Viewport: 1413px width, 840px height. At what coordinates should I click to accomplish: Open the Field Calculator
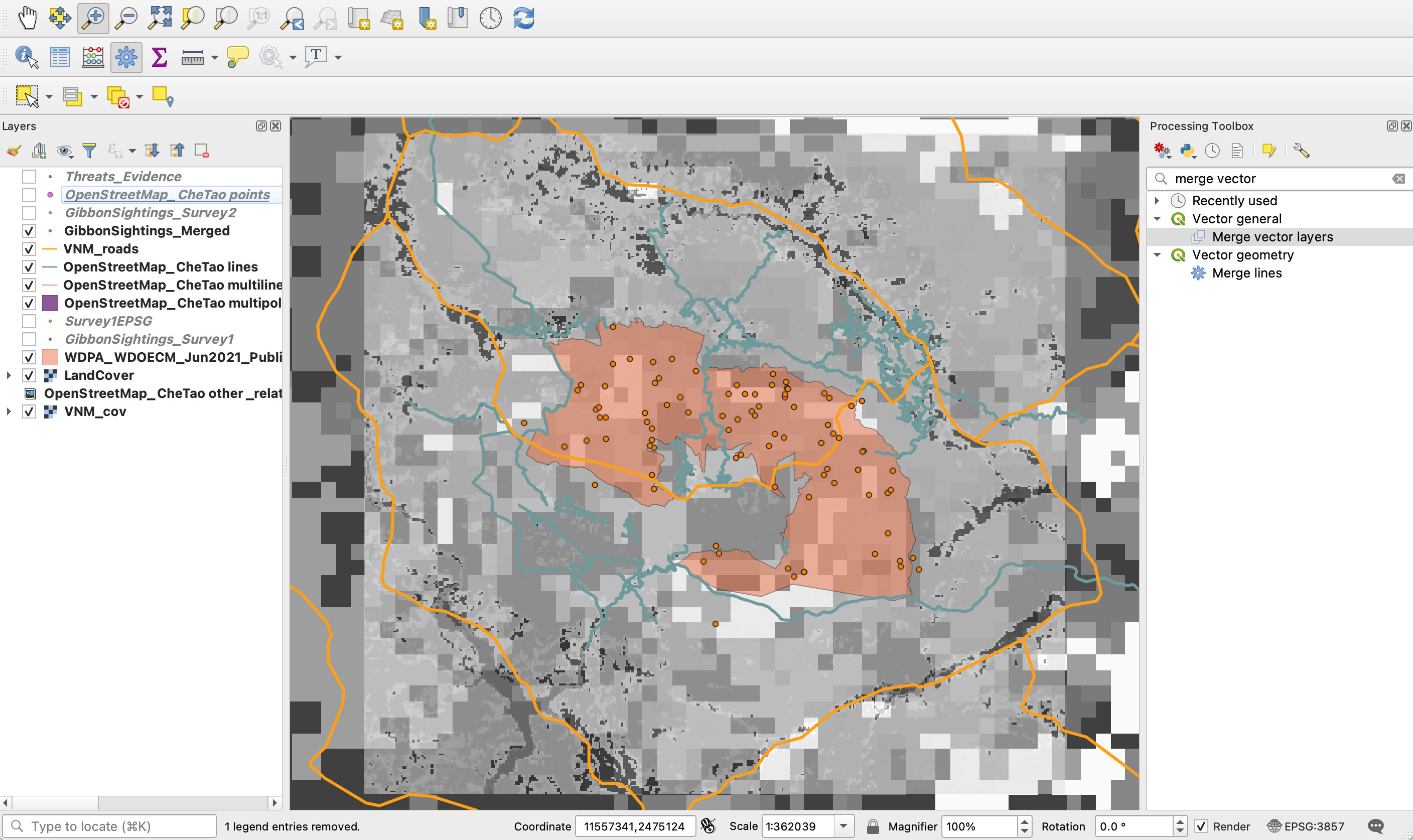[93, 57]
